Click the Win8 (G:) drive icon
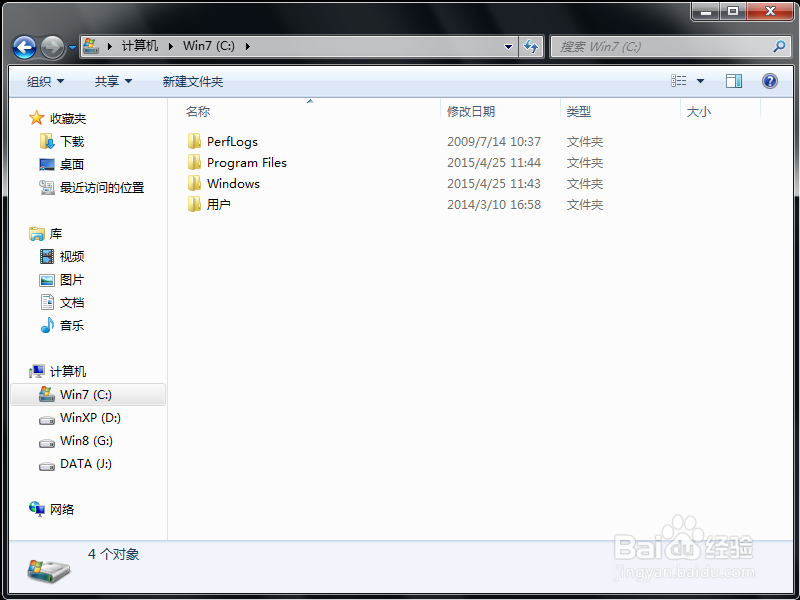Viewport: 800px width, 600px height. pos(47,442)
